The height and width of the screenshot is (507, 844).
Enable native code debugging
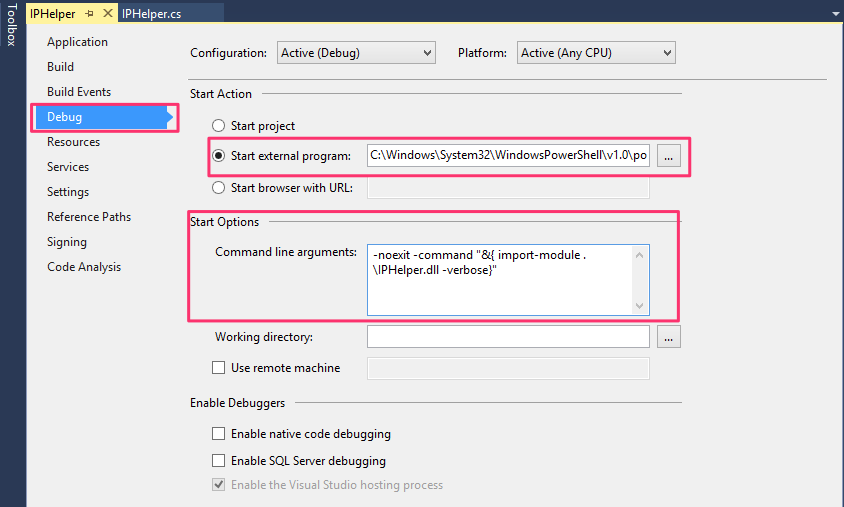[219, 434]
